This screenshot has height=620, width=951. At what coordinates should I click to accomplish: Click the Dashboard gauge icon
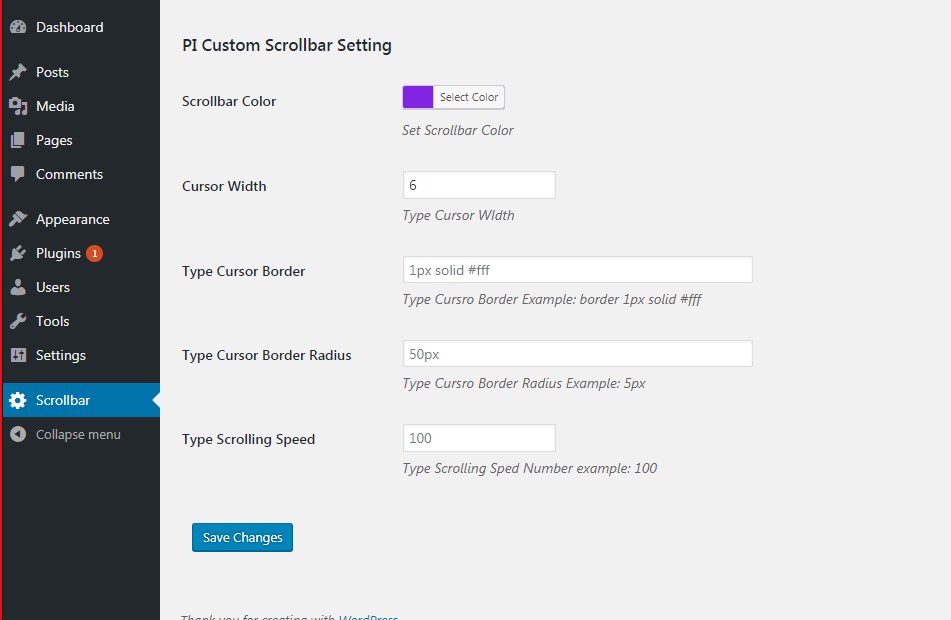click(18, 27)
